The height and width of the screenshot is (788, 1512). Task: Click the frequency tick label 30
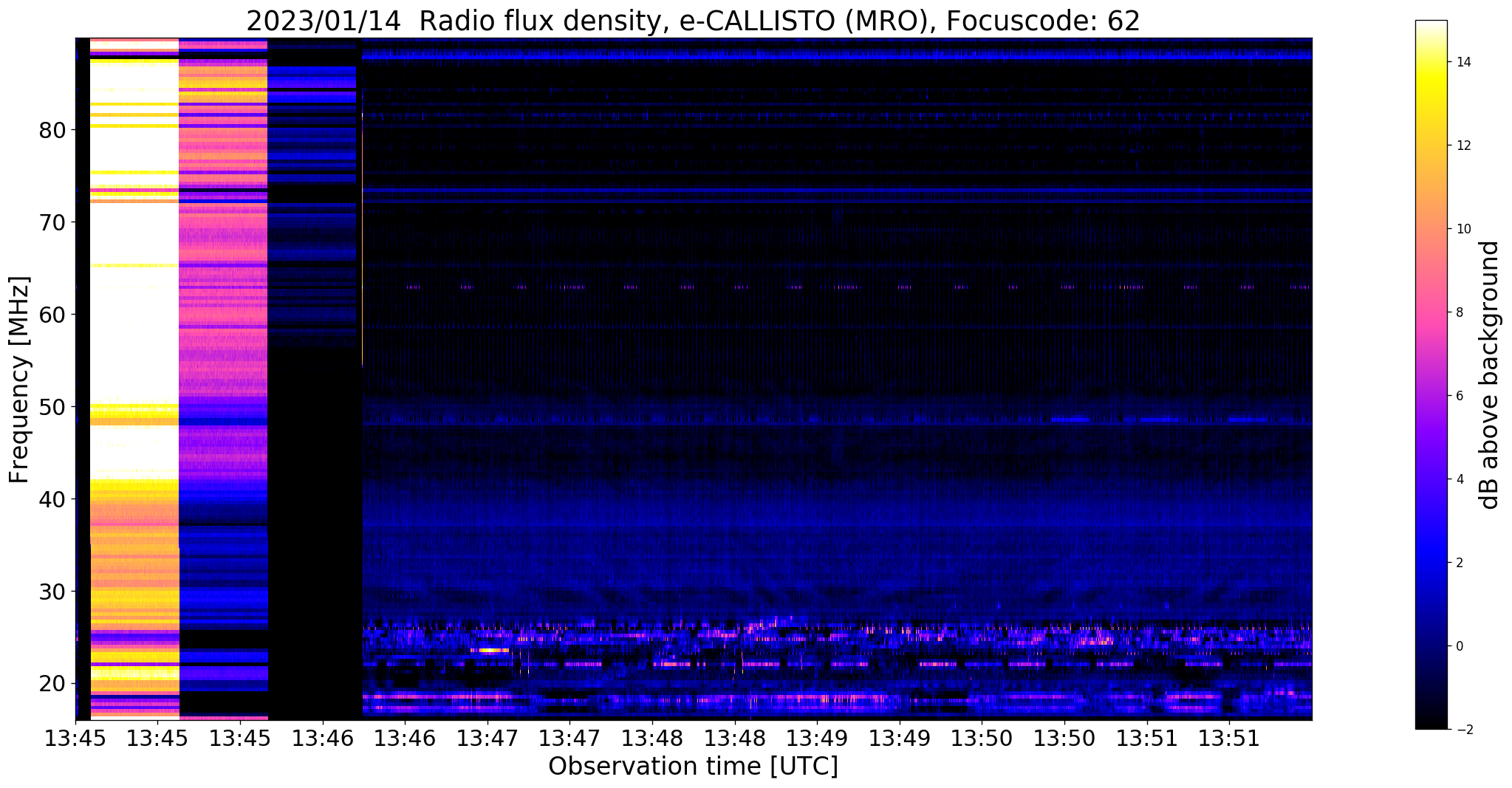52,592
